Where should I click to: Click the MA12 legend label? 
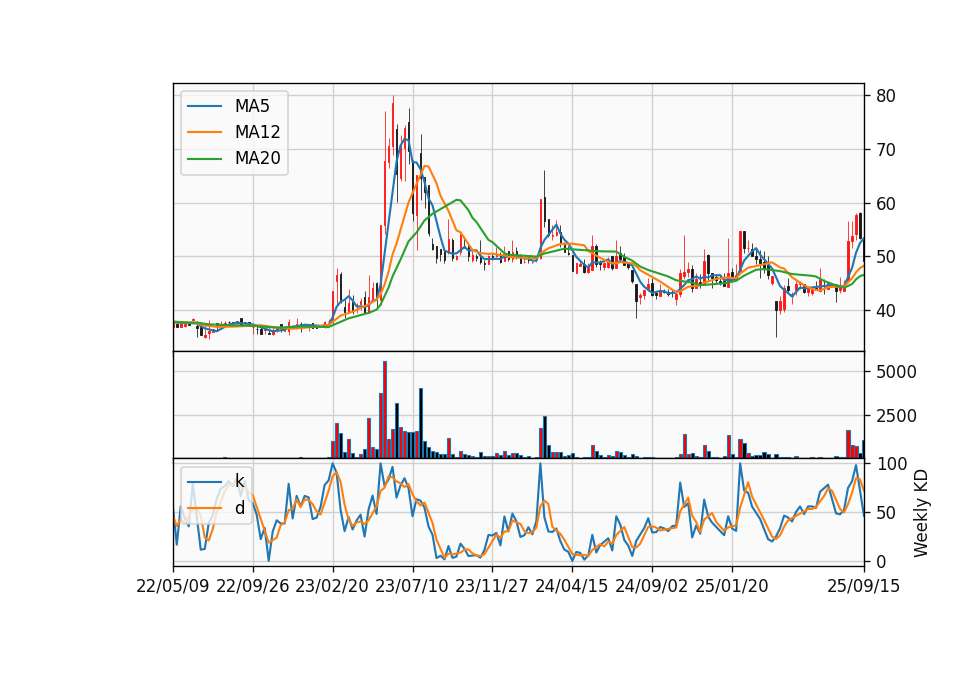(257, 132)
